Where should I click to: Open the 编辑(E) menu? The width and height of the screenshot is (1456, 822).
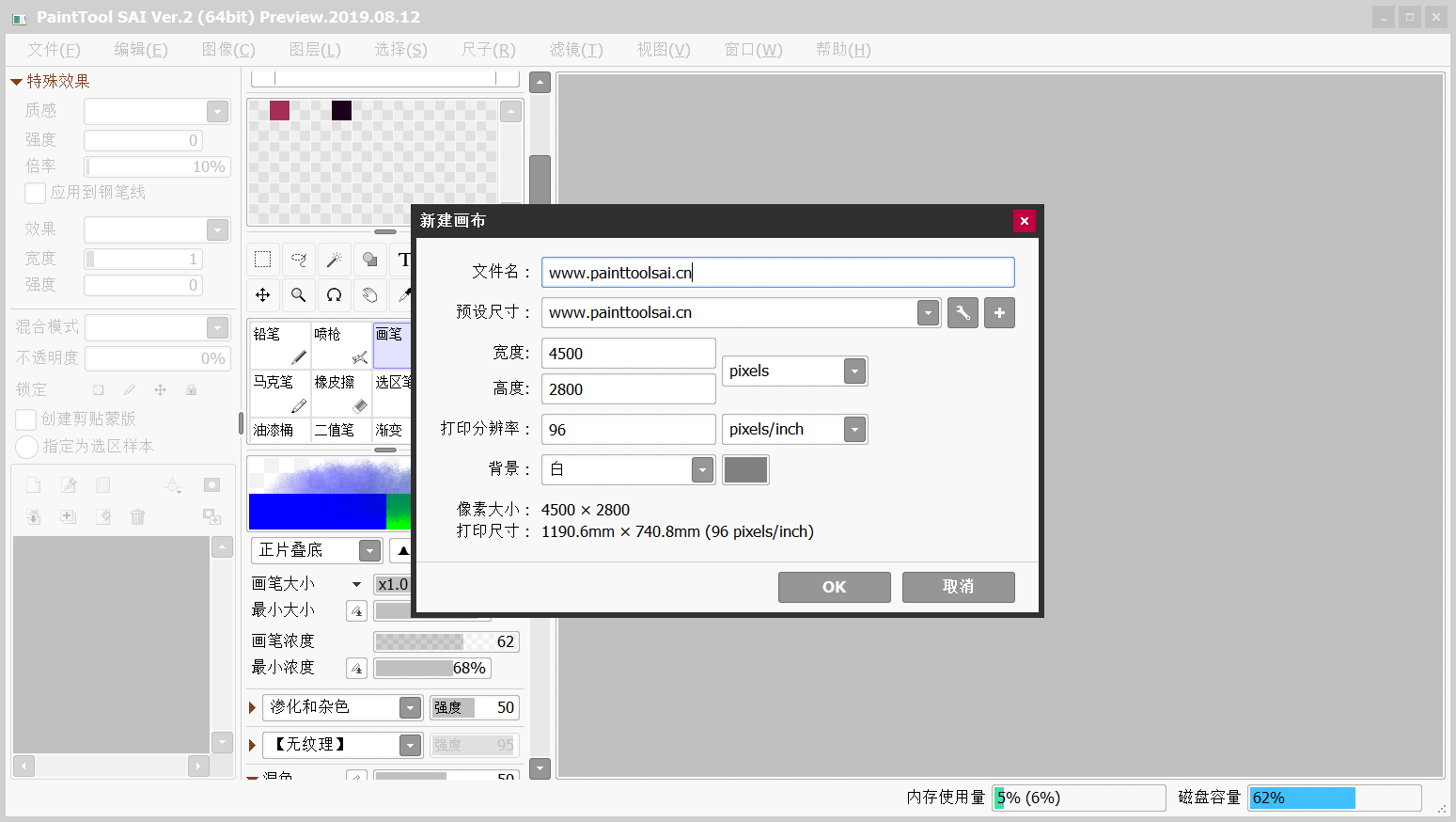pos(141,50)
